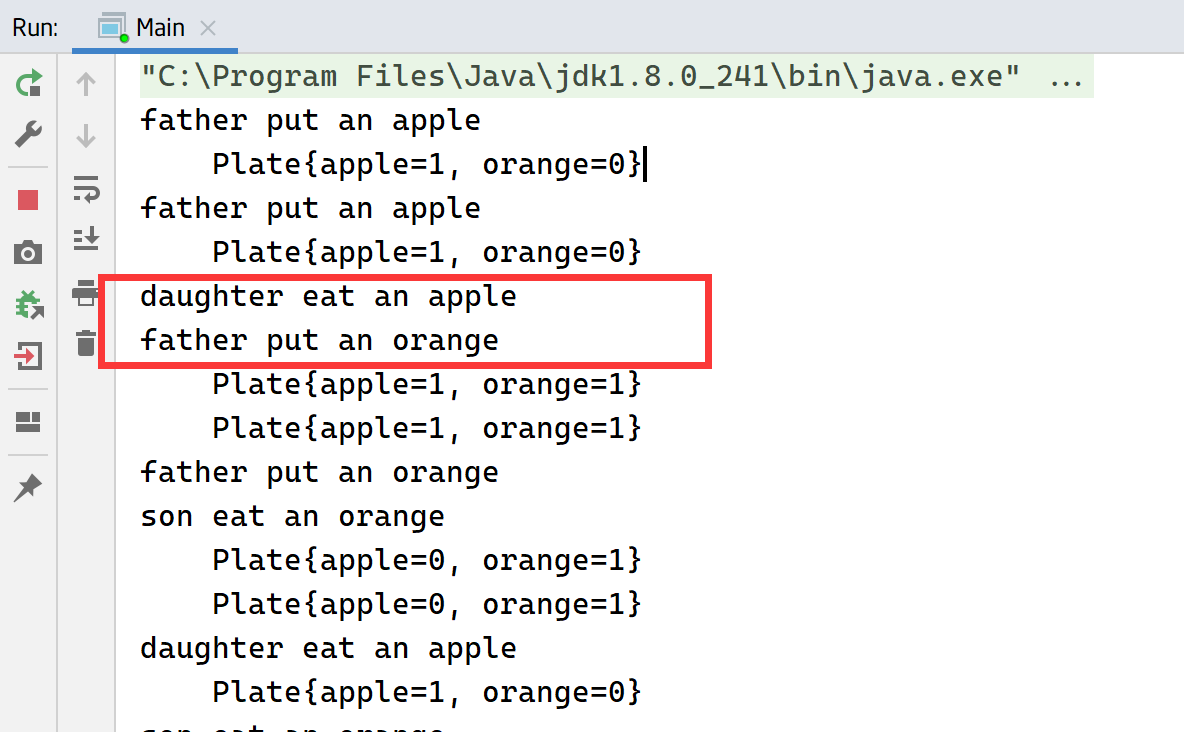Stop the running process
This screenshot has width=1184, height=732.
click(28, 200)
